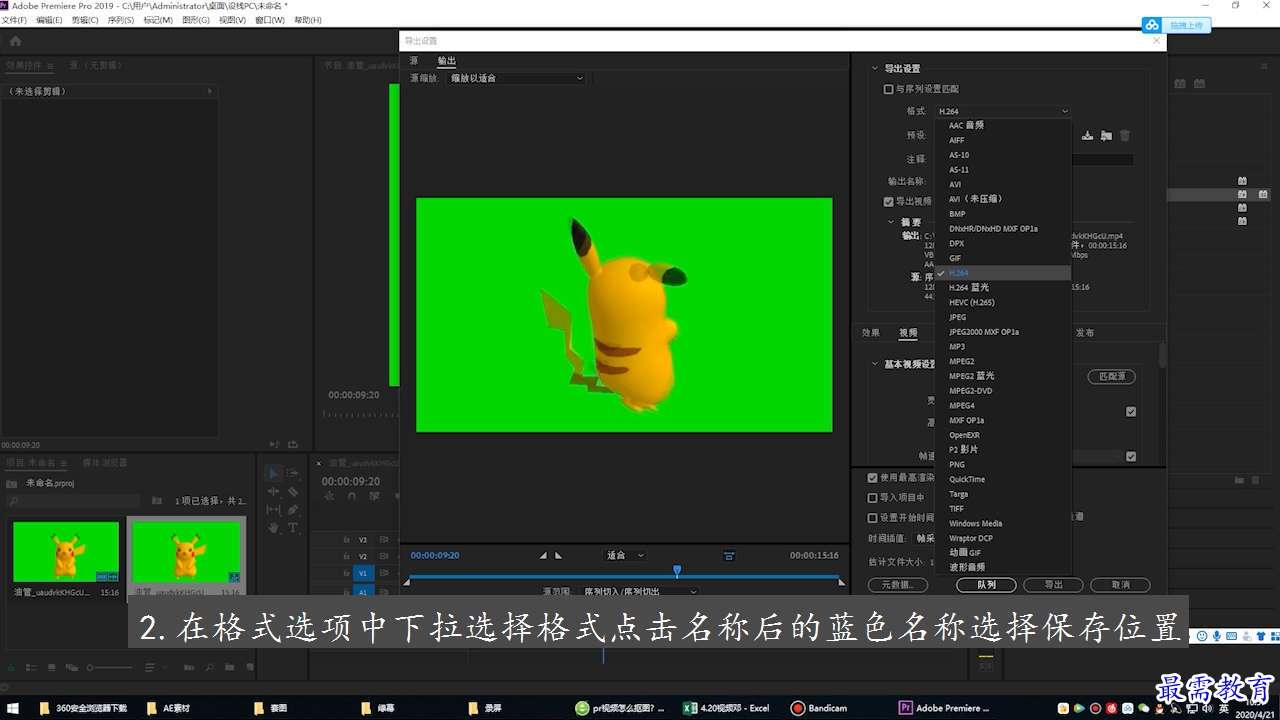Open the 文件(F) menu
This screenshot has height=720, width=1280.
[14, 20]
